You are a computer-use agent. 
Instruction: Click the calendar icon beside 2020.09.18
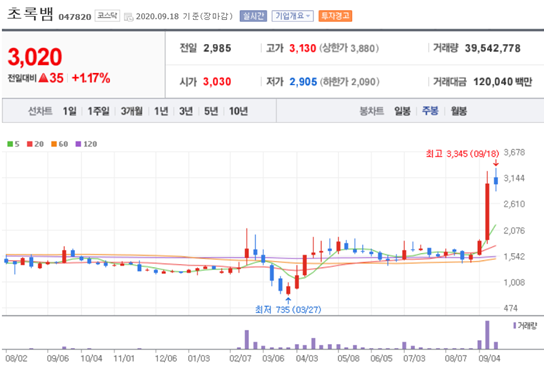(128, 17)
